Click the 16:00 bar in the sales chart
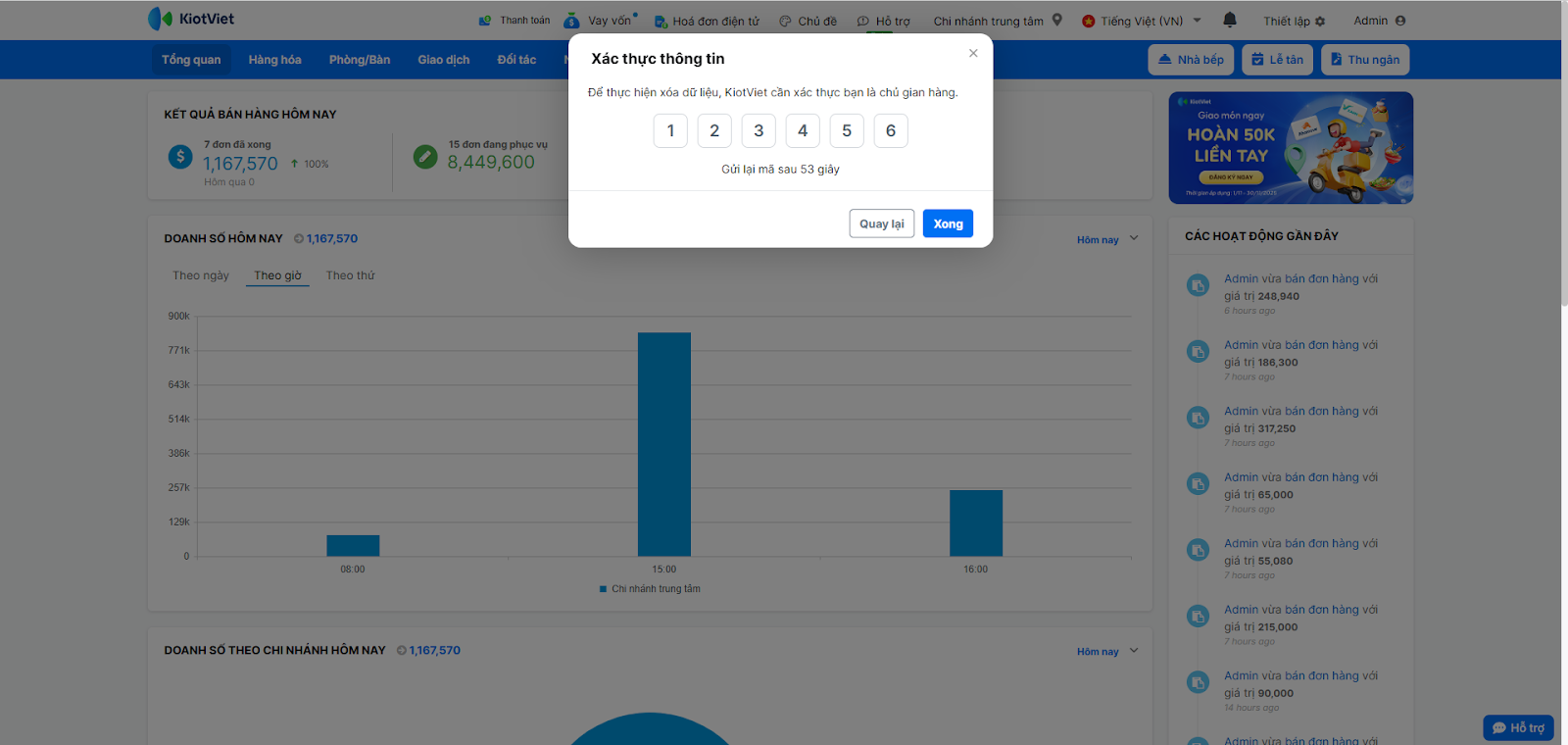1568x745 pixels. point(976,522)
